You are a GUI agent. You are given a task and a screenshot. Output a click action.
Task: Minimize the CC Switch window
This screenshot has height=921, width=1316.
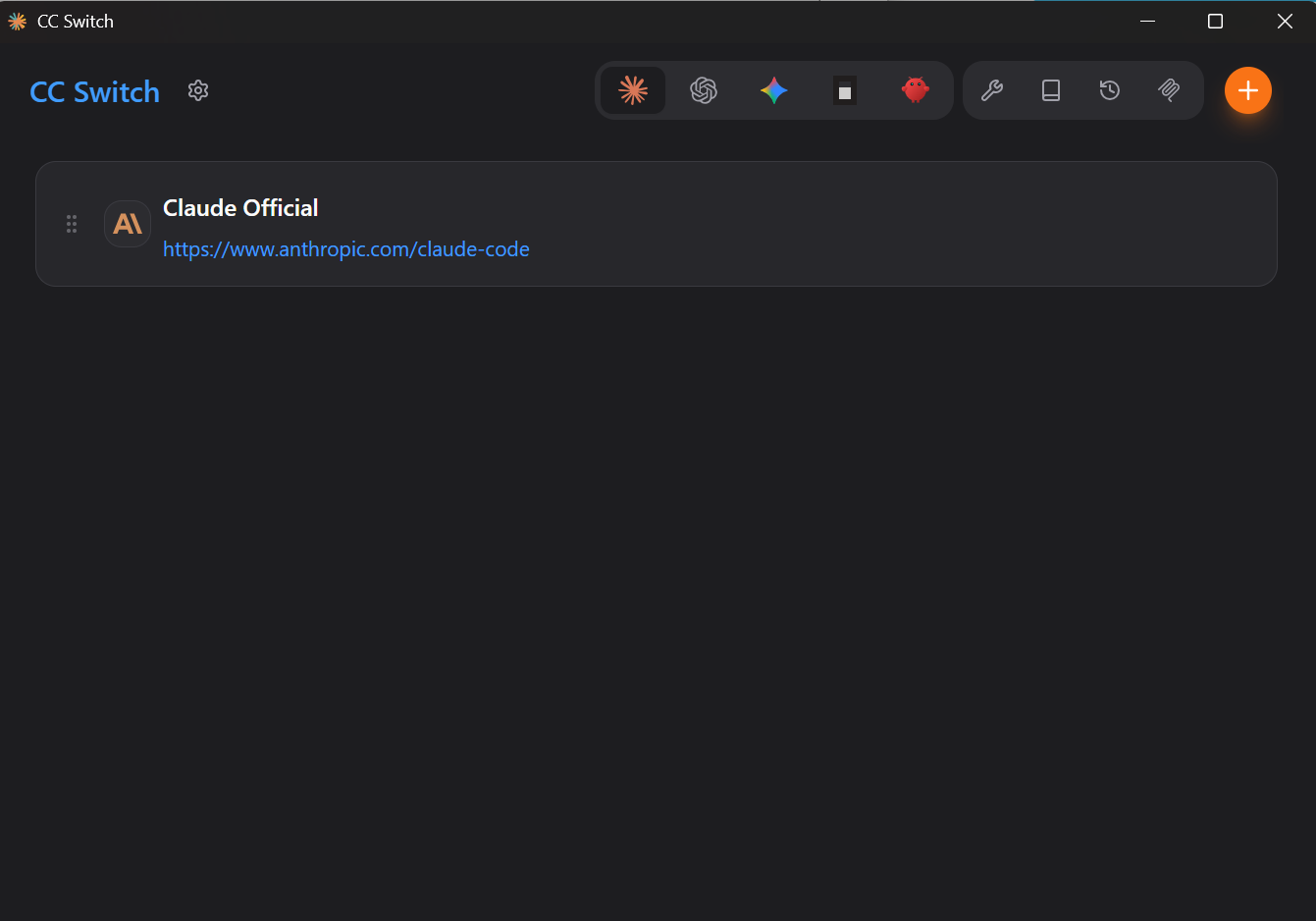click(x=1147, y=22)
